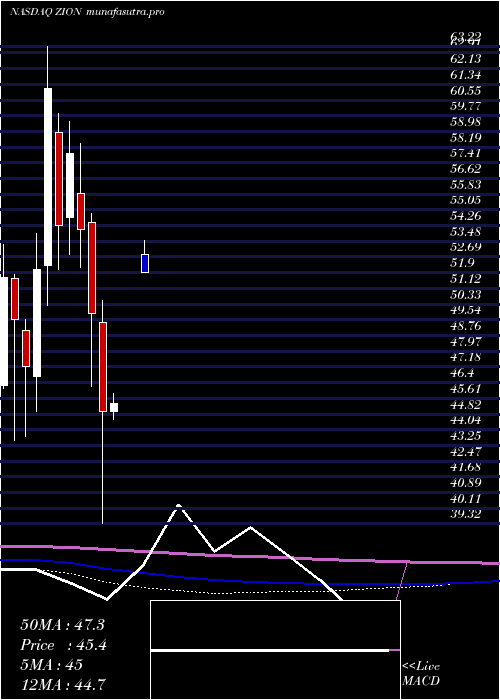This screenshot has height=700, width=500.
Task: Select the blue candlestick near 52
Action: 145,263
